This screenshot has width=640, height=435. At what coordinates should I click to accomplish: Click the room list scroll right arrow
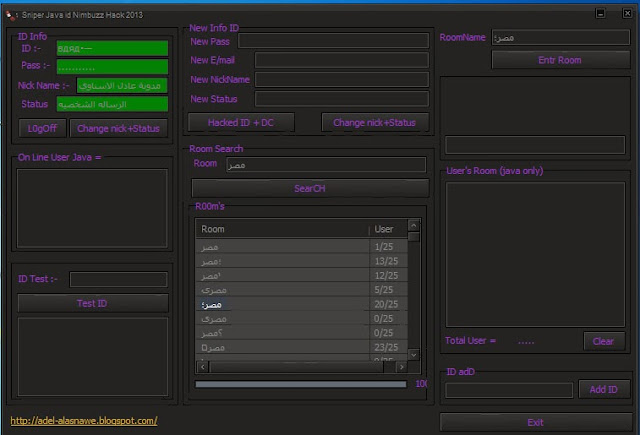(x=402, y=367)
